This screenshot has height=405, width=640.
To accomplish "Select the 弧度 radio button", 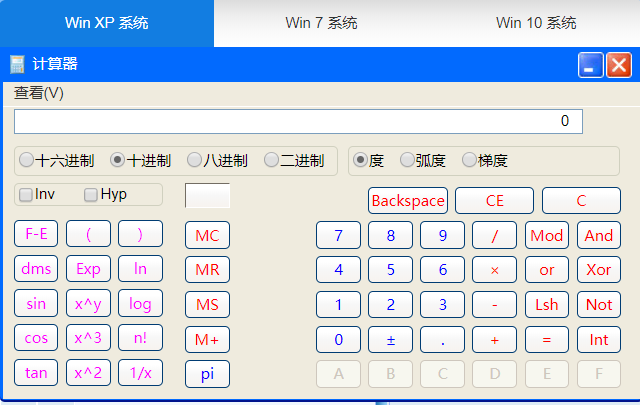I will 407,160.
